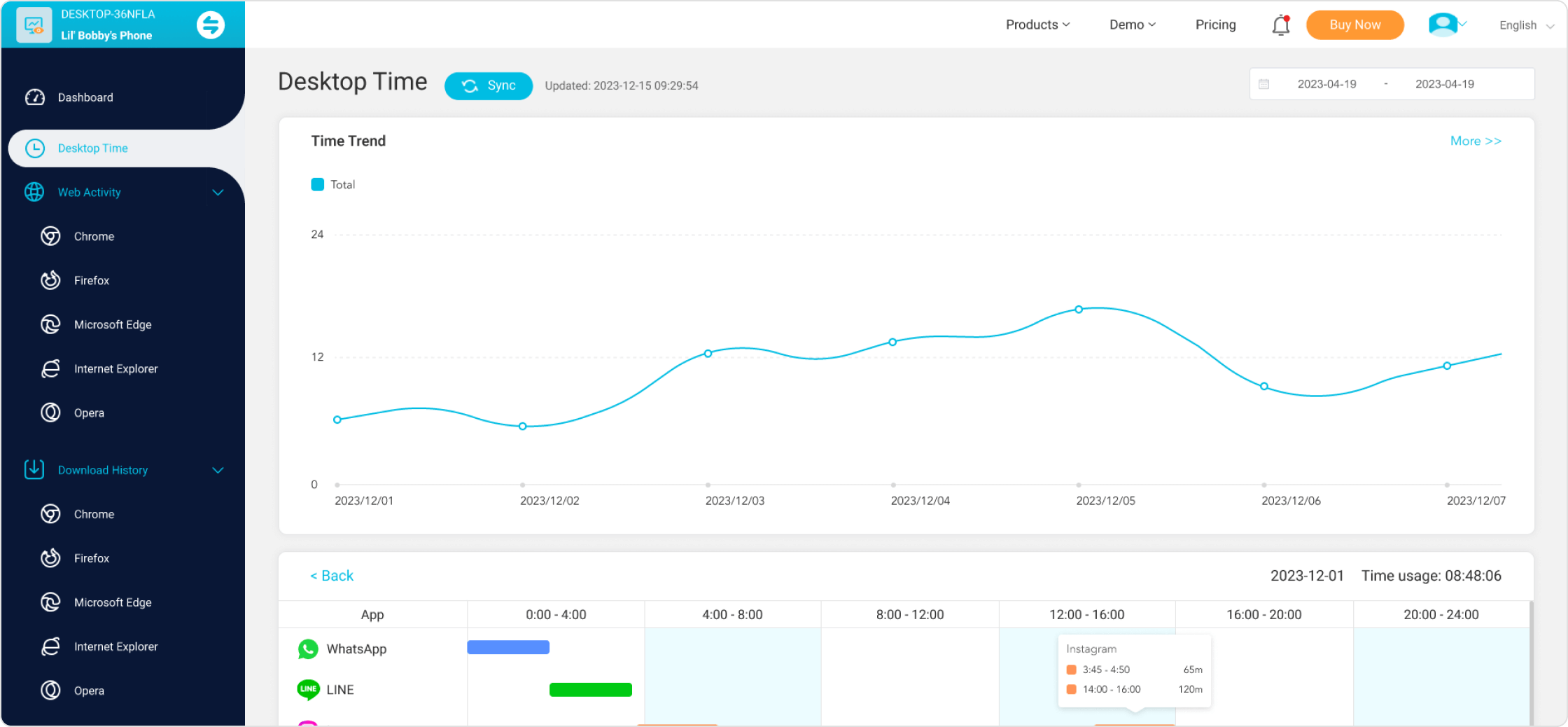
Task: Click the 0:00 - 4:00 column header
Action: [556, 614]
